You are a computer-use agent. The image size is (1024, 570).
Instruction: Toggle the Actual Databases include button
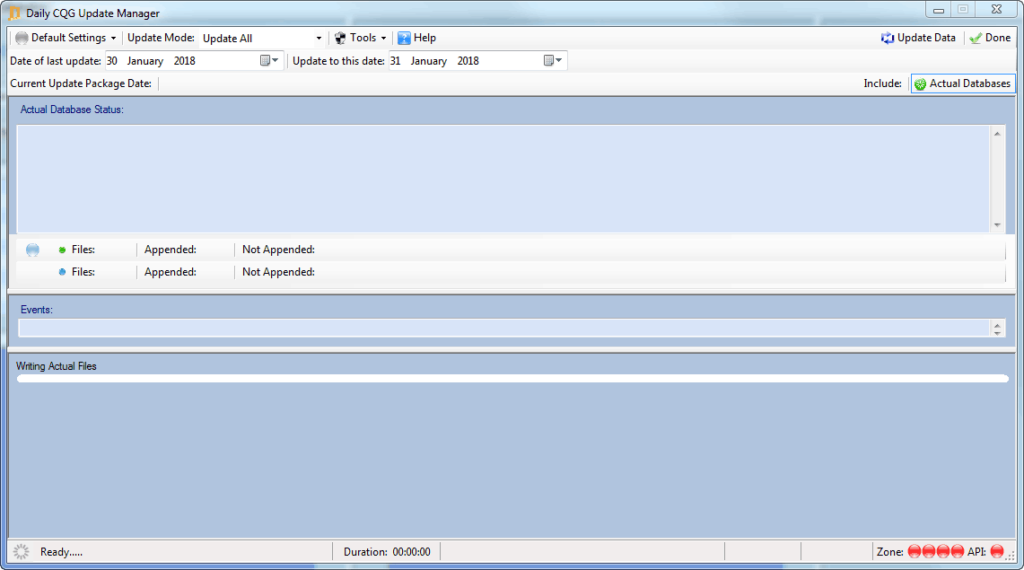click(x=963, y=84)
